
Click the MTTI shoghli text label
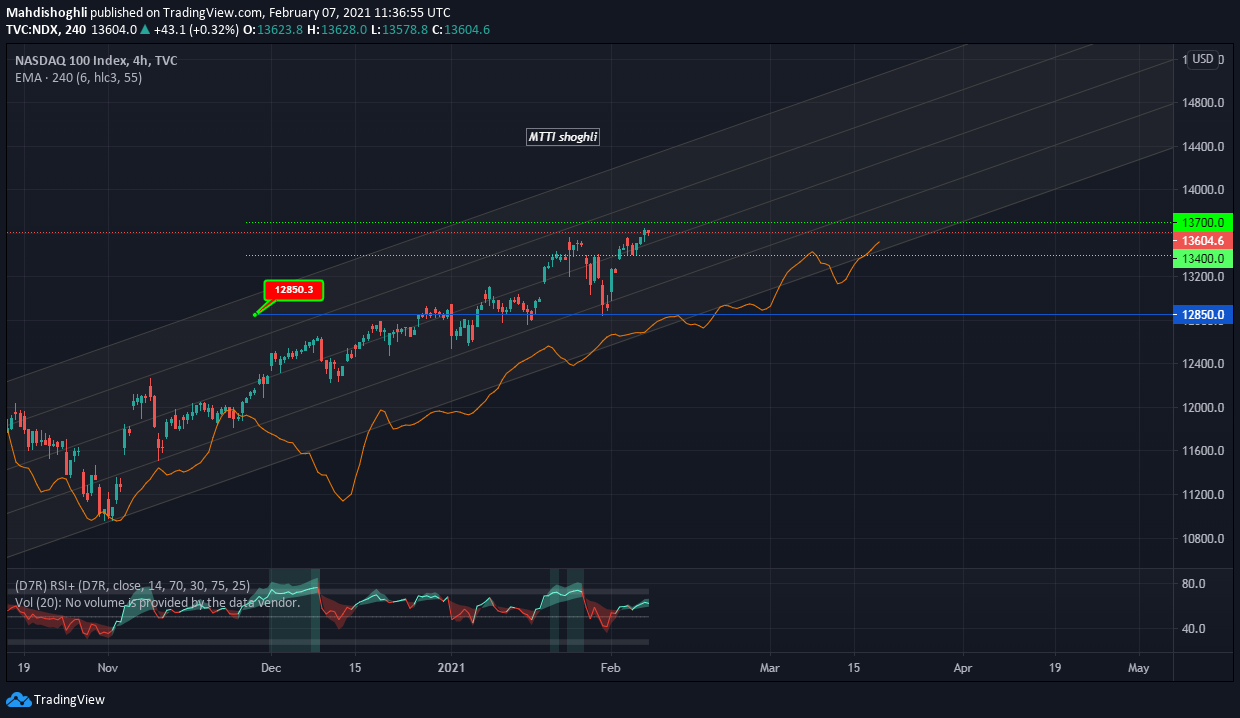(564, 137)
